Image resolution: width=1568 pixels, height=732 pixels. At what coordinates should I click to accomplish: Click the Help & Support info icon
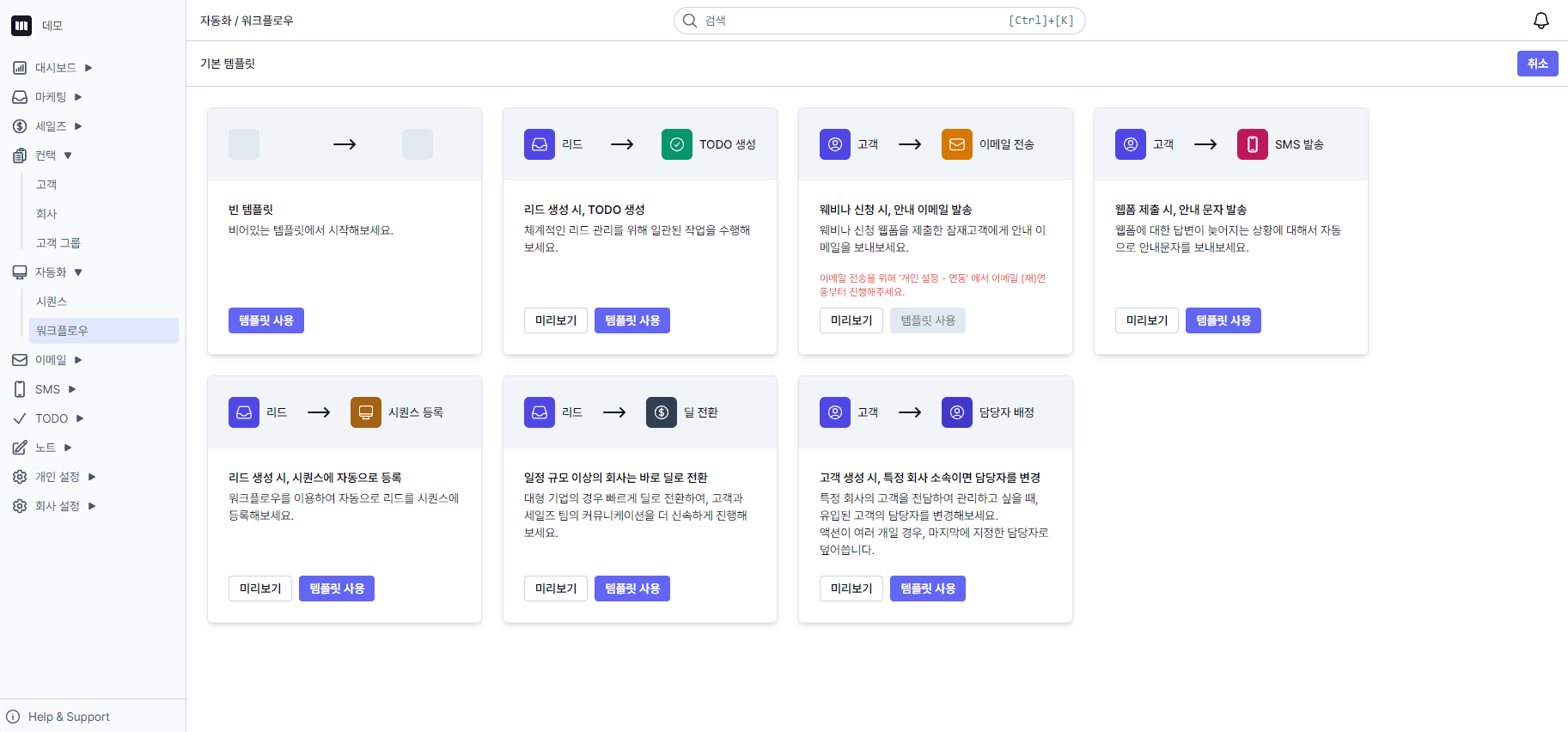(x=13, y=717)
